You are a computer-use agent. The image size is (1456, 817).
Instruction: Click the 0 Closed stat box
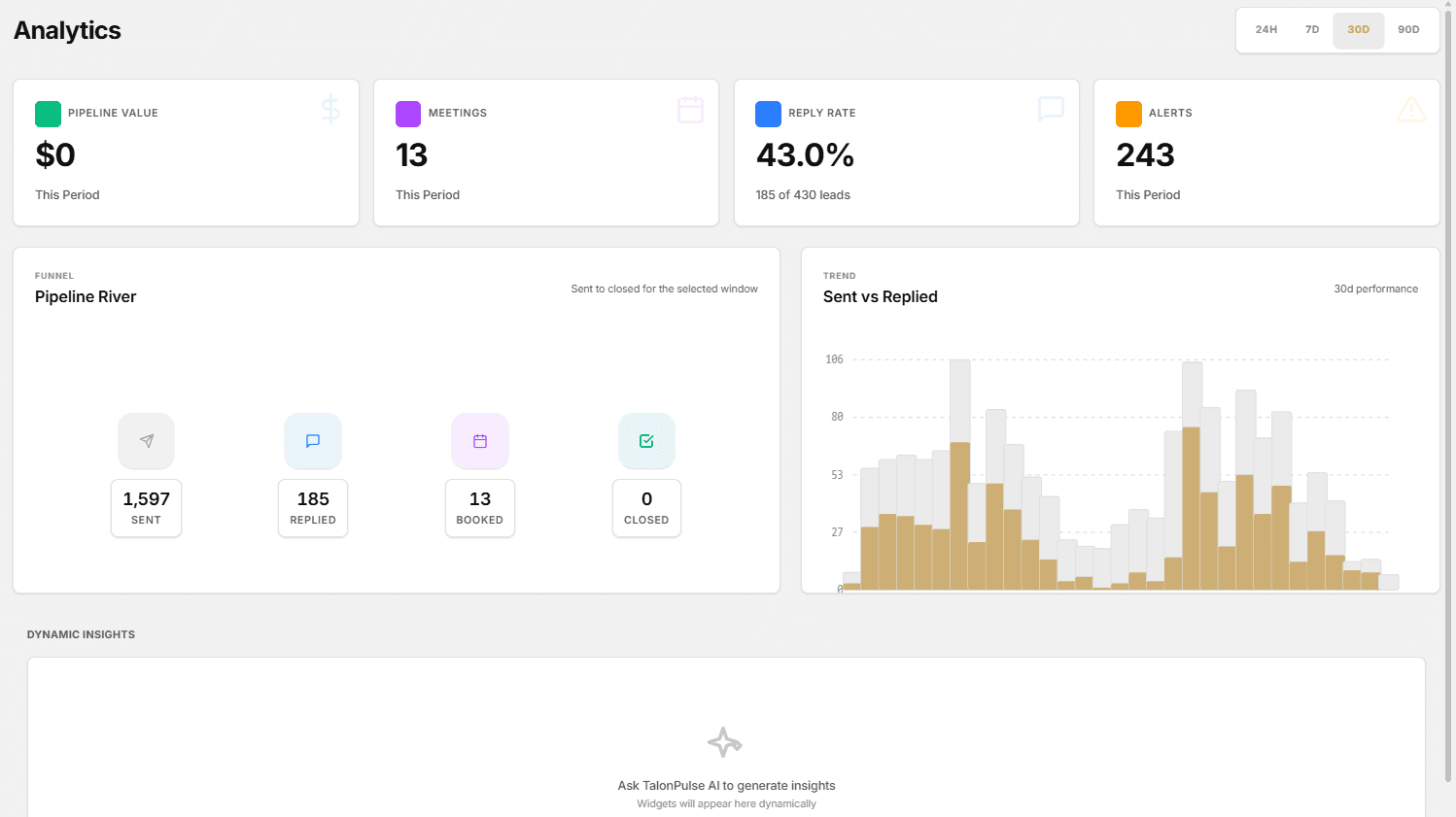646,508
